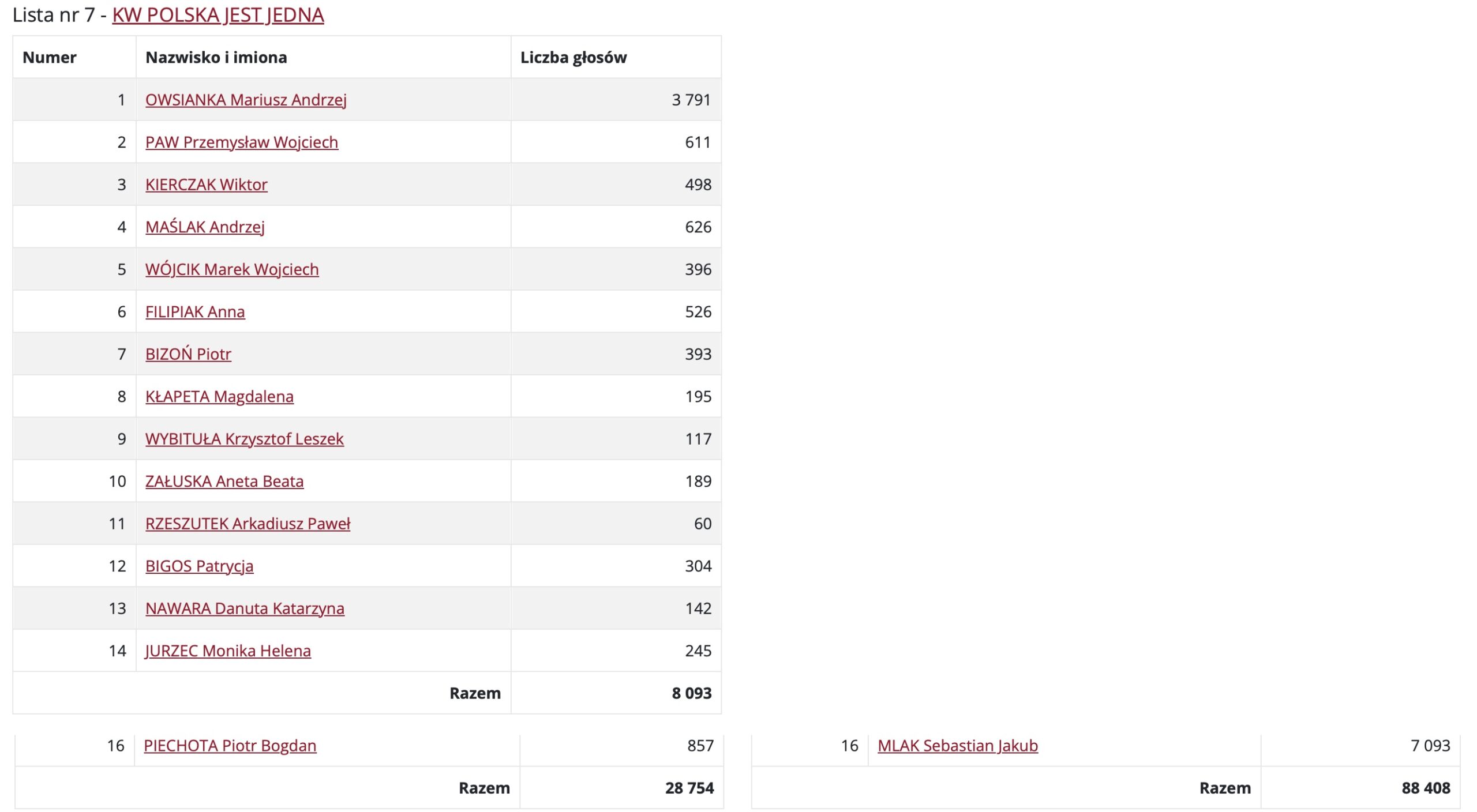This screenshot has width=1477, height=812.
Task: Open NAWARA Danuta Katarzyna link
Action: (x=245, y=608)
